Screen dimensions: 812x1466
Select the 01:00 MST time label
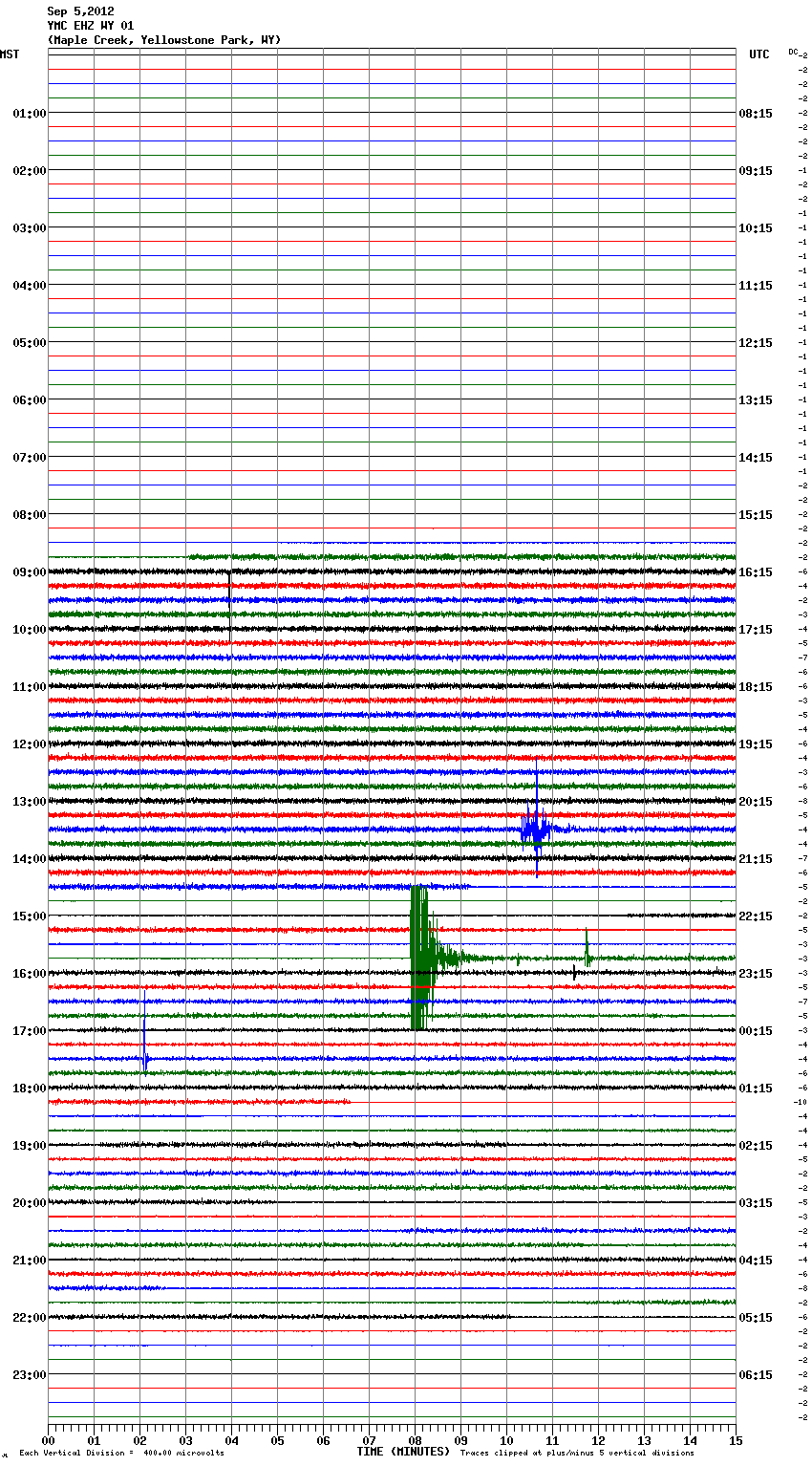29,114
